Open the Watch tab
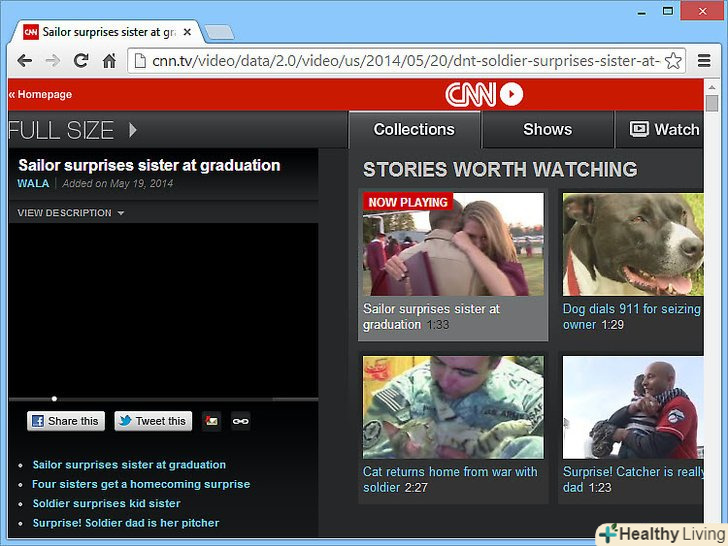The image size is (728, 546). 660,130
